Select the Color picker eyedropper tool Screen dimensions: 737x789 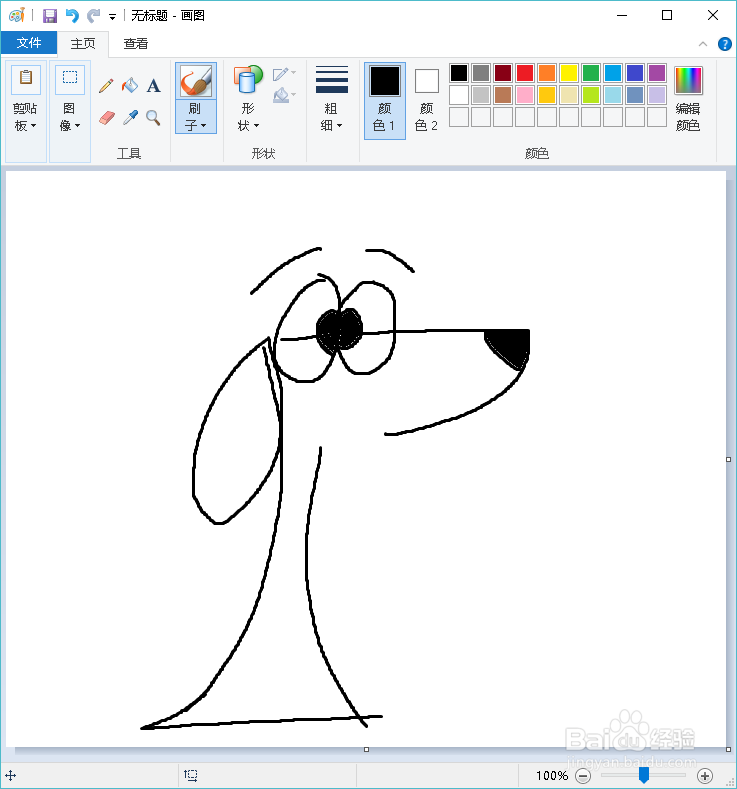130,118
